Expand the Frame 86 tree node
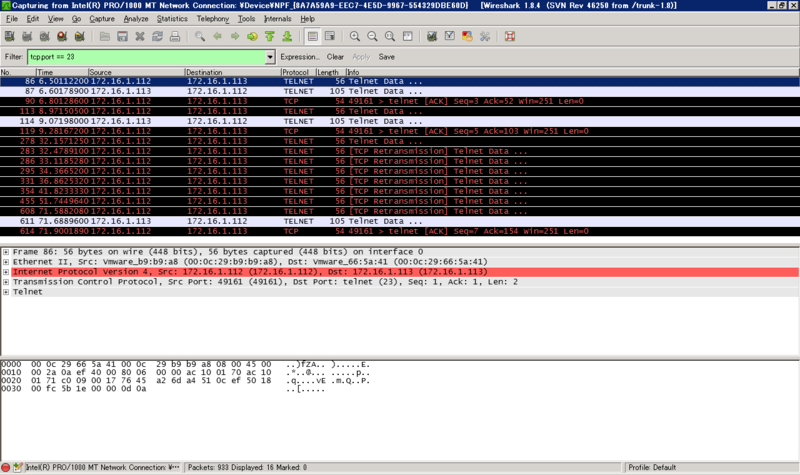 coord(6,252)
